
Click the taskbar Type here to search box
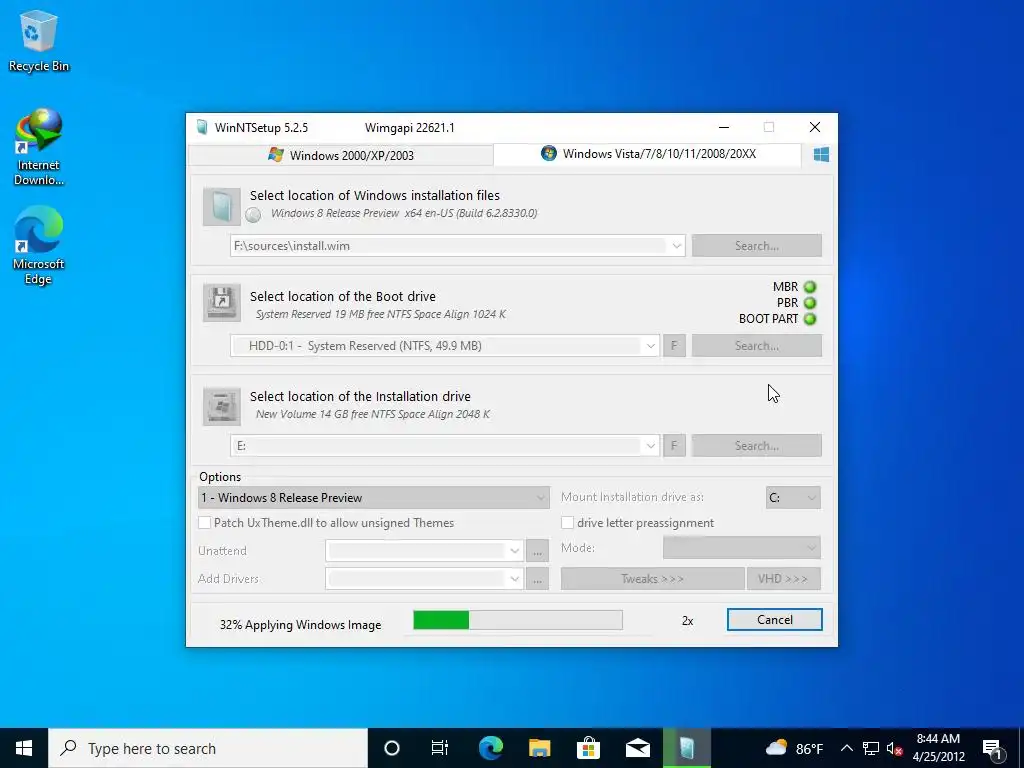click(208, 748)
